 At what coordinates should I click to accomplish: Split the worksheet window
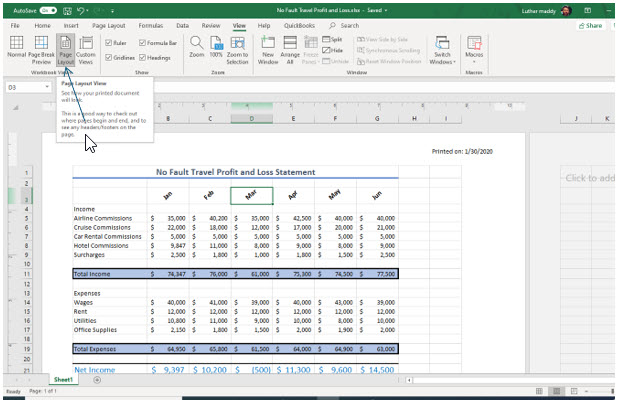click(332, 39)
